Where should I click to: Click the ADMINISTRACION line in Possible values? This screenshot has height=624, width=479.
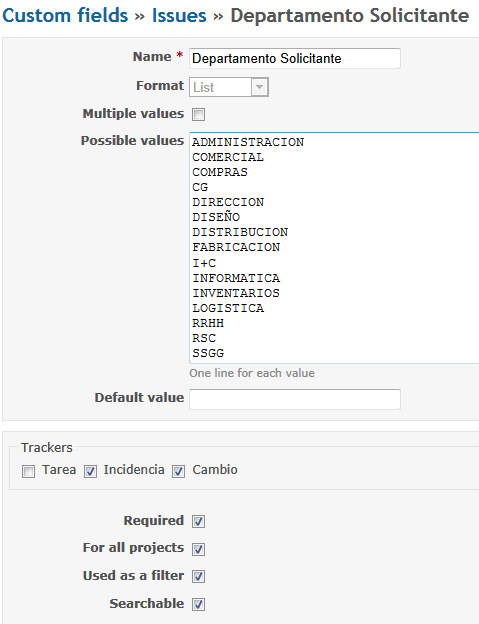pyautogui.click(x=248, y=142)
